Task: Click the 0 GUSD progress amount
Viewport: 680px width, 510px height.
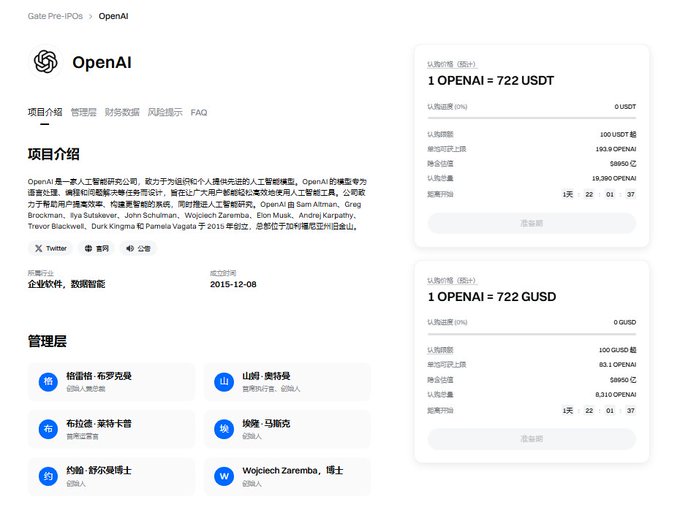Action: [x=625, y=322]
